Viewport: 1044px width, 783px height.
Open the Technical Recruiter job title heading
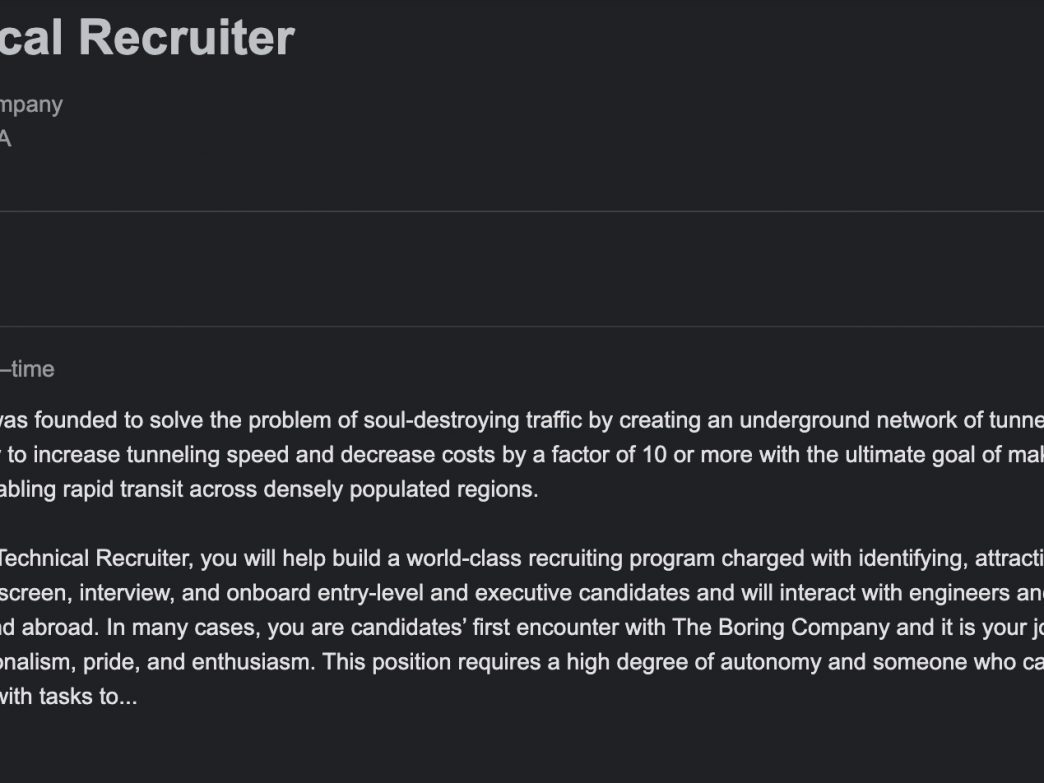[146, 37]
